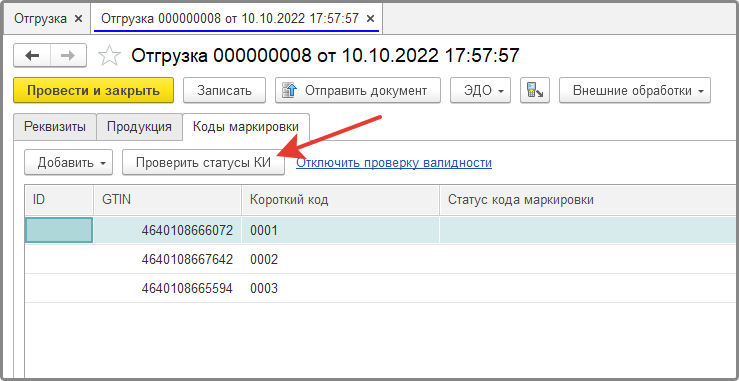Click Отправить документ button
The width and height of the screenshot is (739, 381).
click(358, 91)
